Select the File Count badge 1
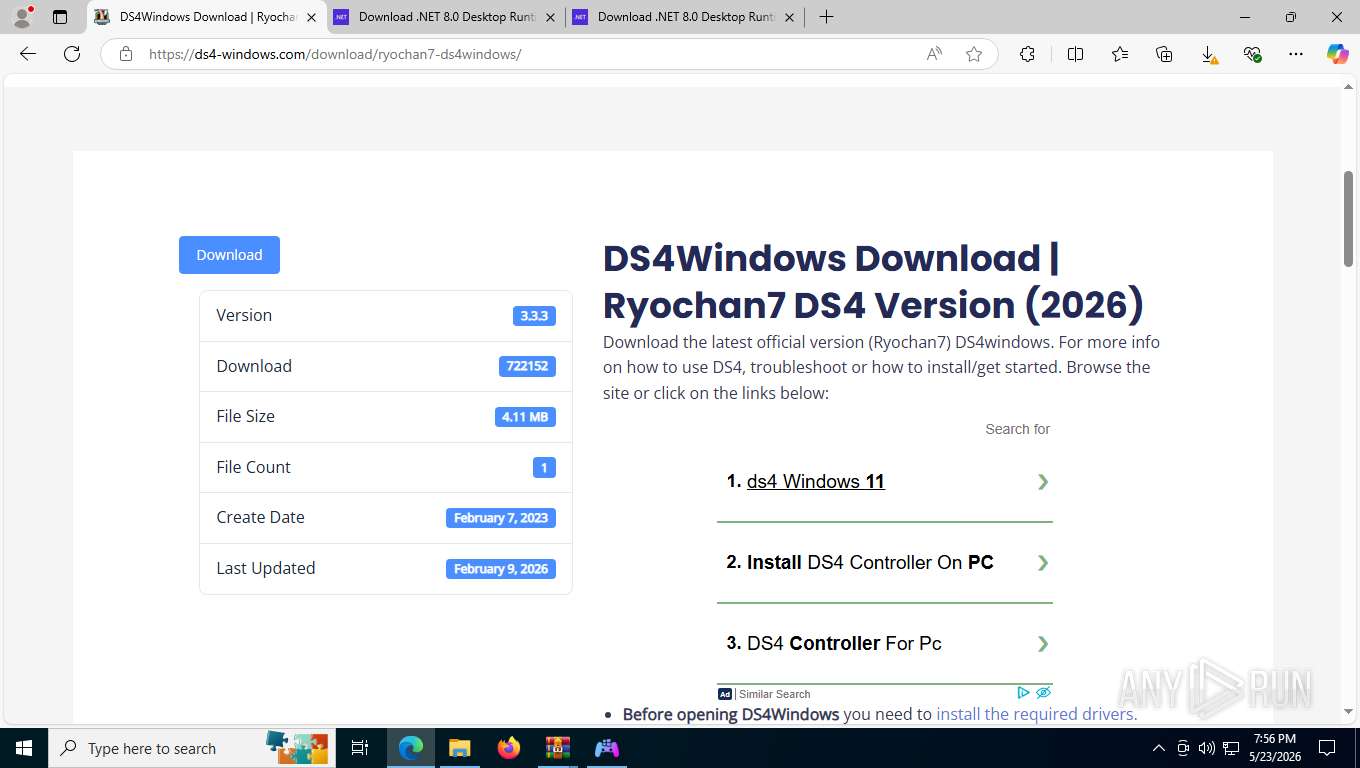This screenshot has height=768, width=1360. pos(544,467)
